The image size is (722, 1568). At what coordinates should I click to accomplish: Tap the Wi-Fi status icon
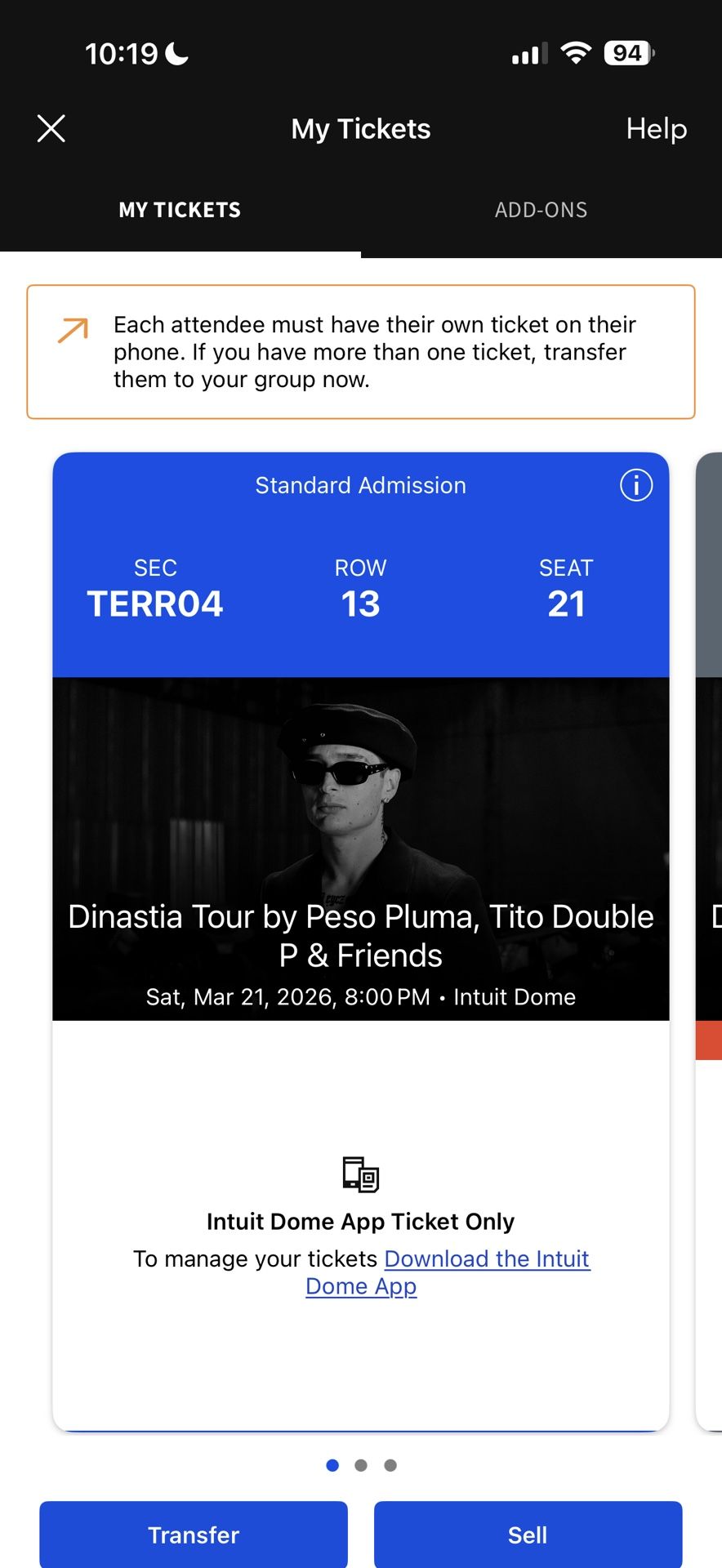[576, 54]
